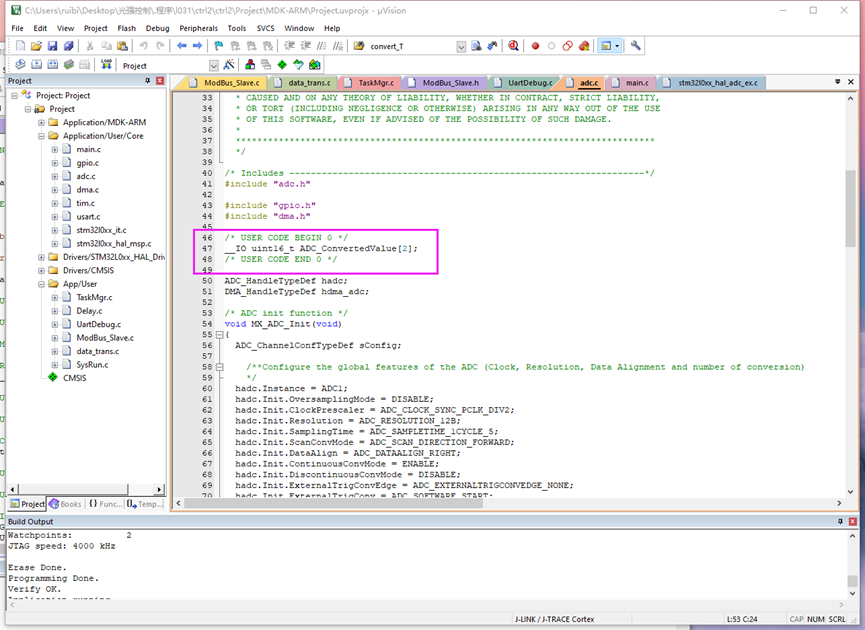This screenshot has width=865, height=630.
Task: Collapse the App/User folder
Action: [x=41, y=284]
